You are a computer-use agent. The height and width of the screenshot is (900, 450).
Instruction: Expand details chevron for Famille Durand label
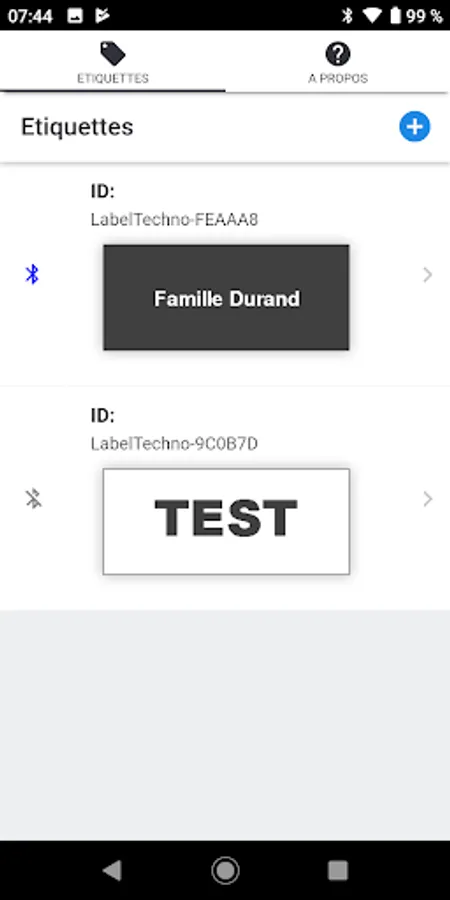[x=427, y=275]
